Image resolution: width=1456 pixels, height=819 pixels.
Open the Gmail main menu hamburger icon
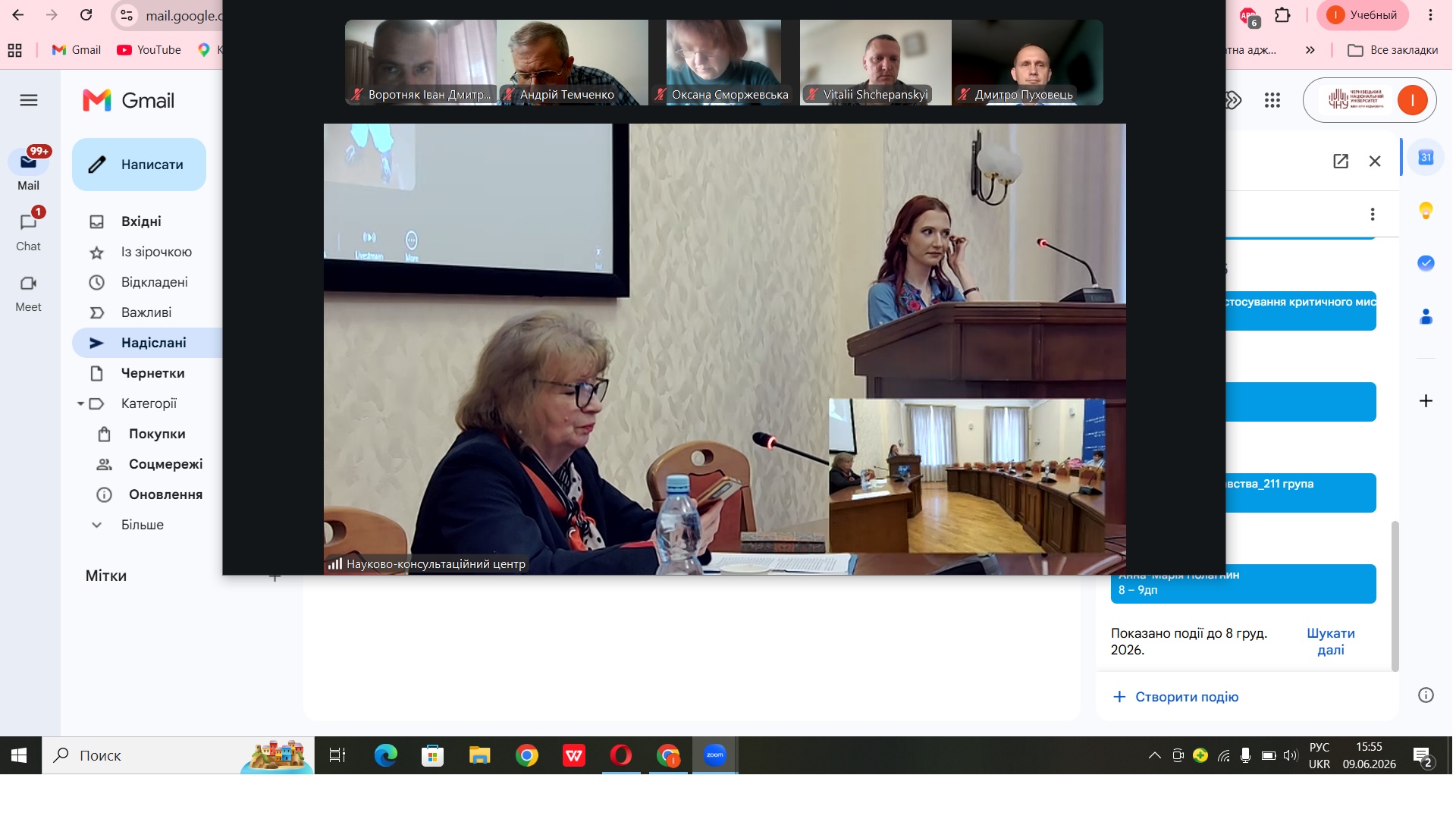[x=29, y=100]
